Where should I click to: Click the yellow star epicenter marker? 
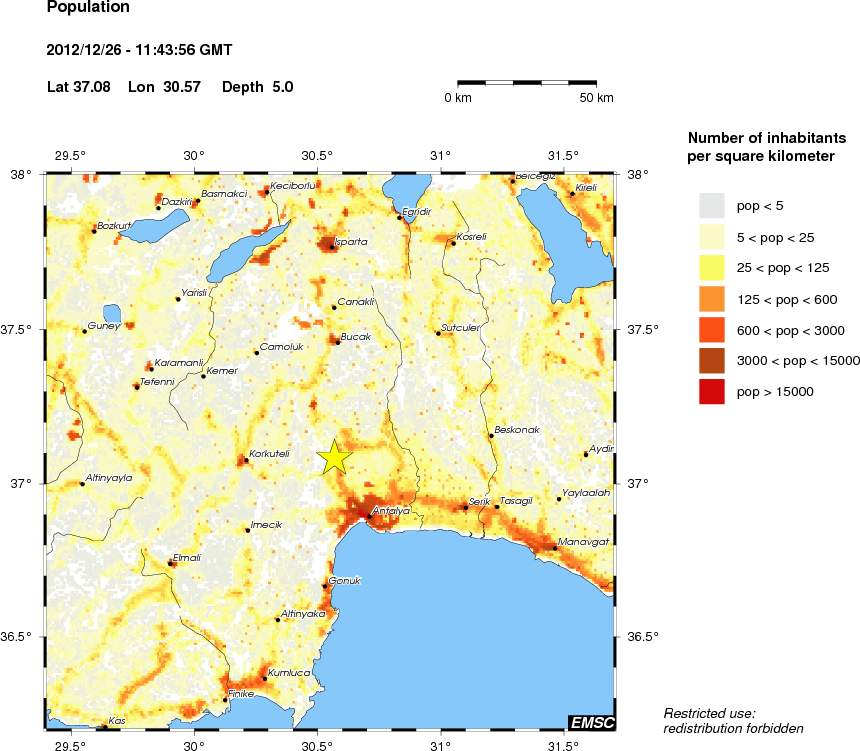pyautogui.click(x=335, y=457)
